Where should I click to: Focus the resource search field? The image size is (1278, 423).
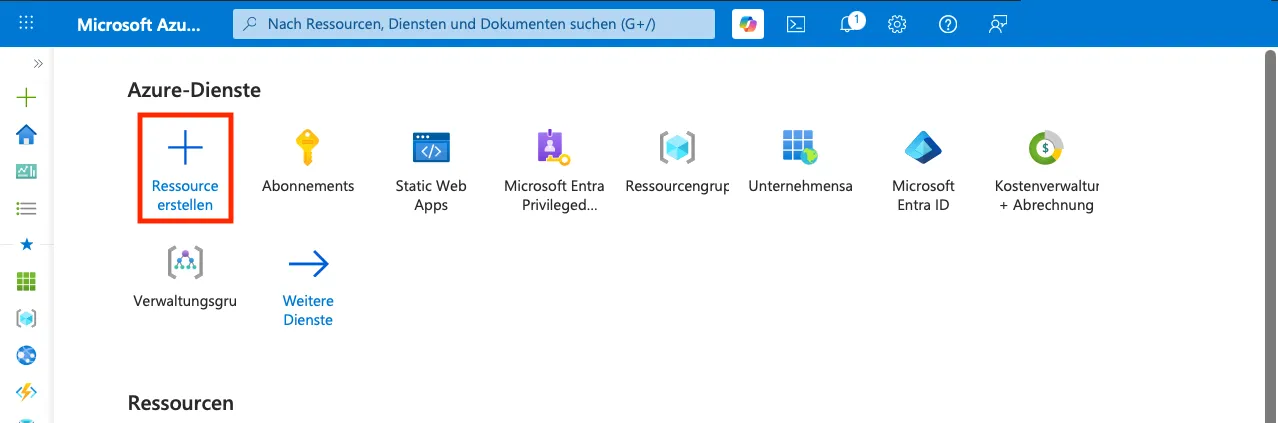474,23
